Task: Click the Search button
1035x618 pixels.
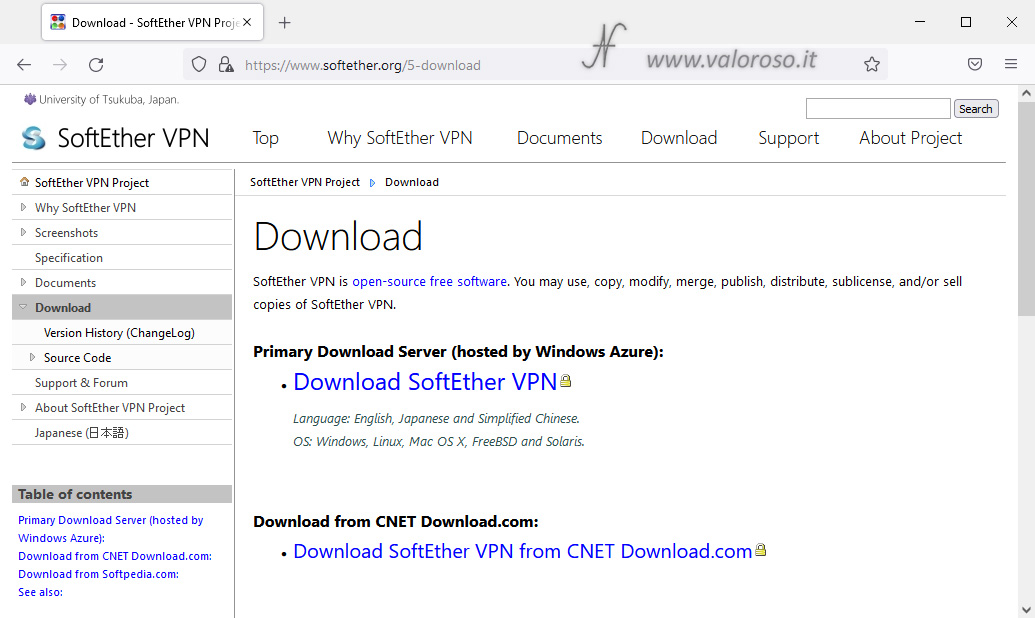Action: tap(976, 109)
